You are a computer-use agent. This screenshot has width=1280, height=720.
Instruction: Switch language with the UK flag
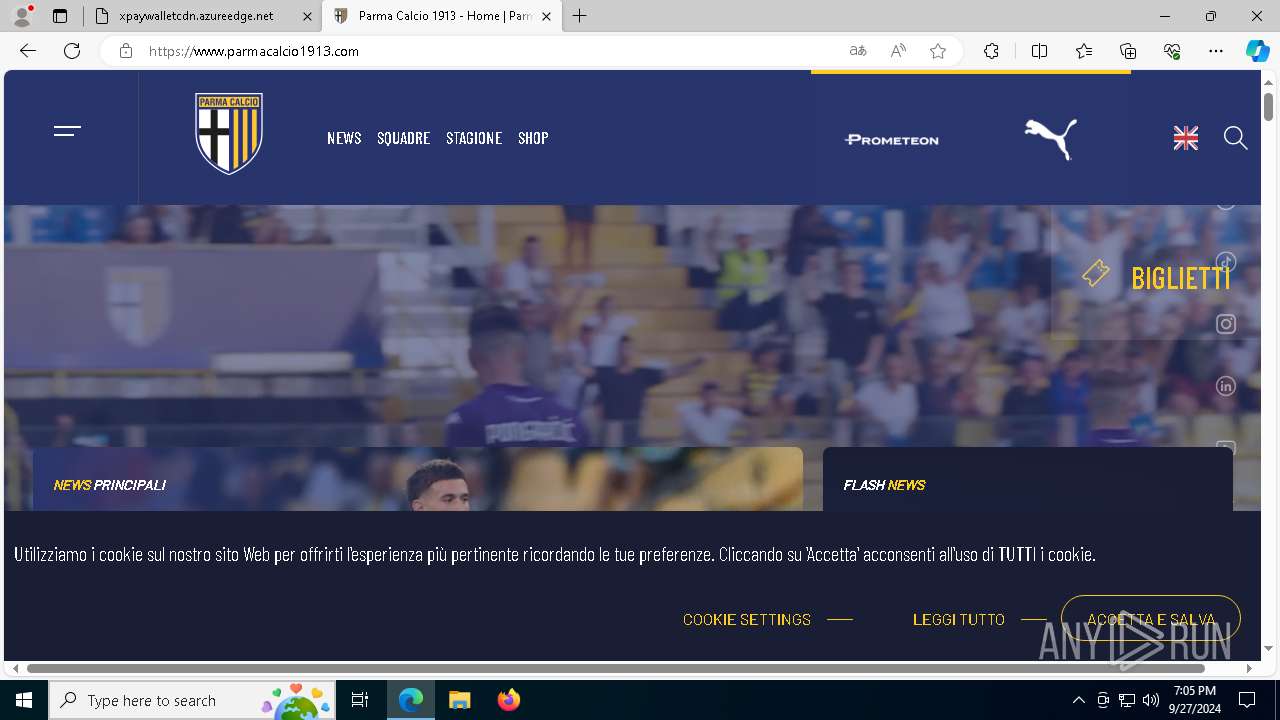[1186, 139]
